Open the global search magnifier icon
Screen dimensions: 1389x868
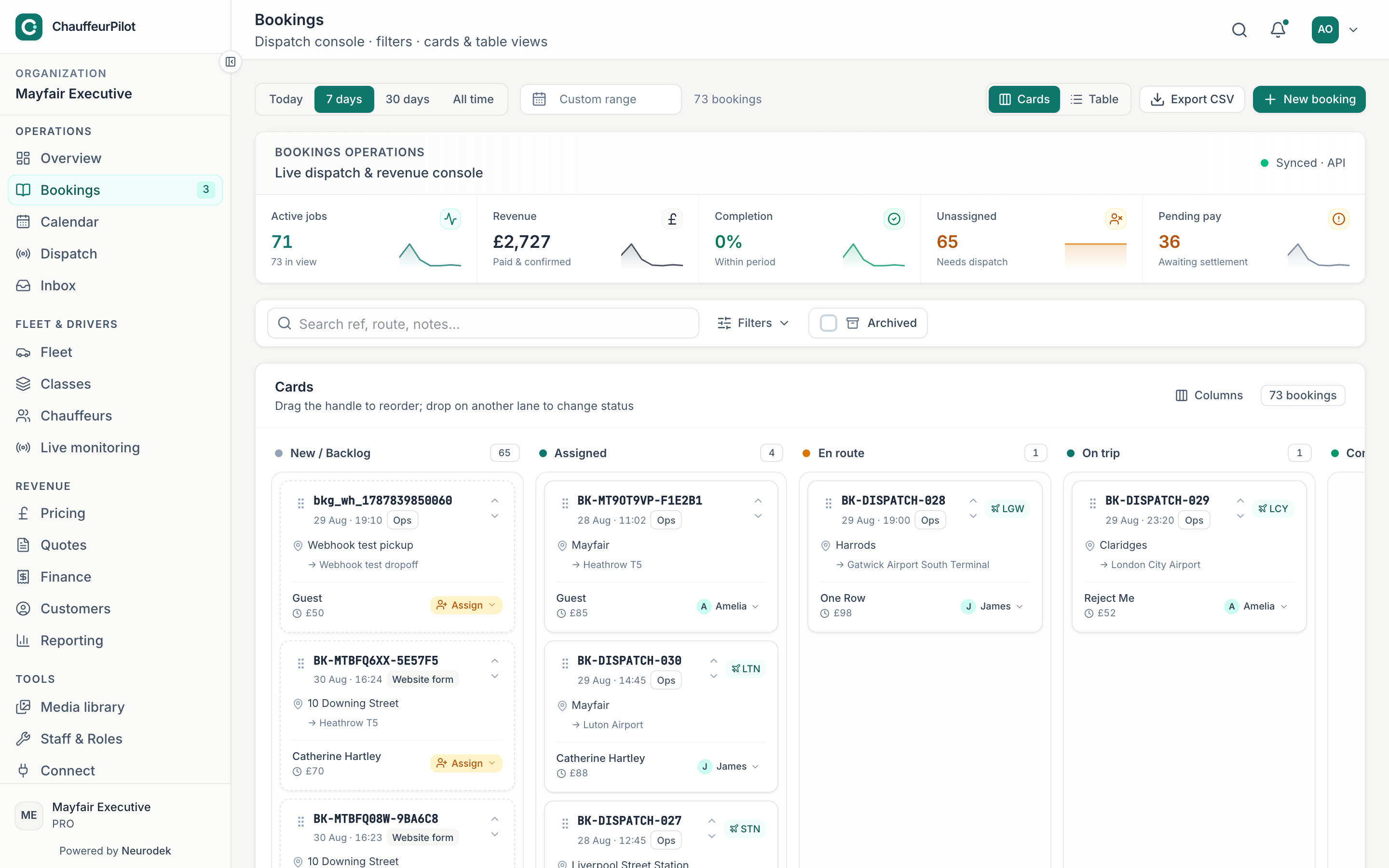[1239, 30]
